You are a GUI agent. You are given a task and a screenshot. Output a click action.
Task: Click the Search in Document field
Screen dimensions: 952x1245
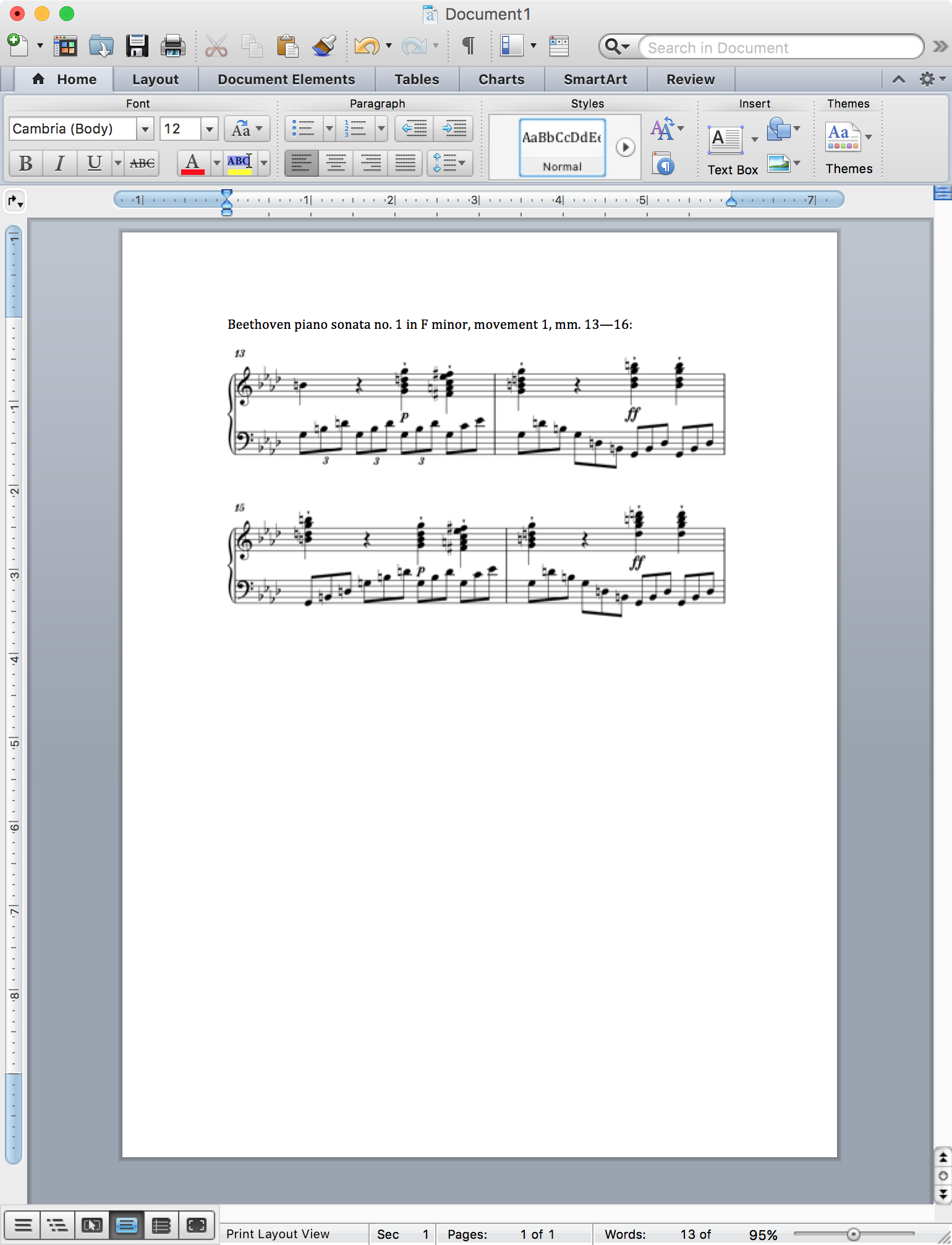781,47
